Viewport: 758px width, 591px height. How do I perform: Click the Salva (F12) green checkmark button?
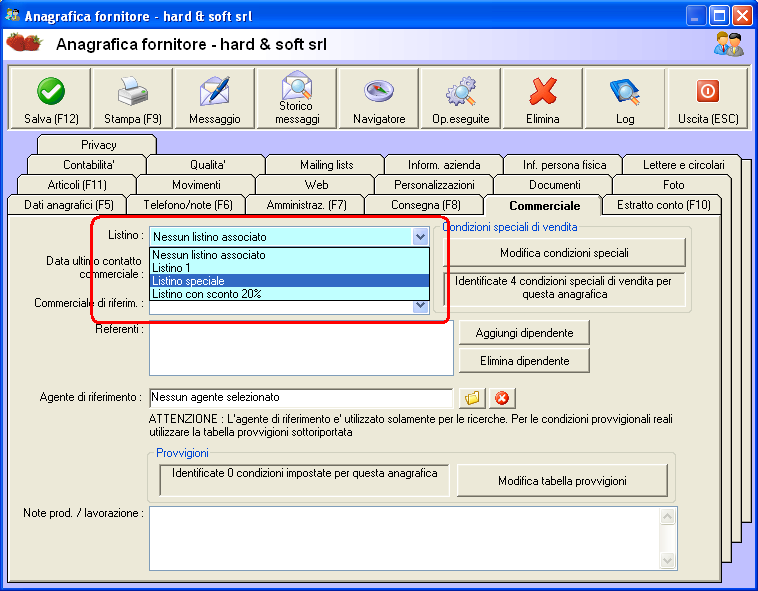(x=50, y=99)
